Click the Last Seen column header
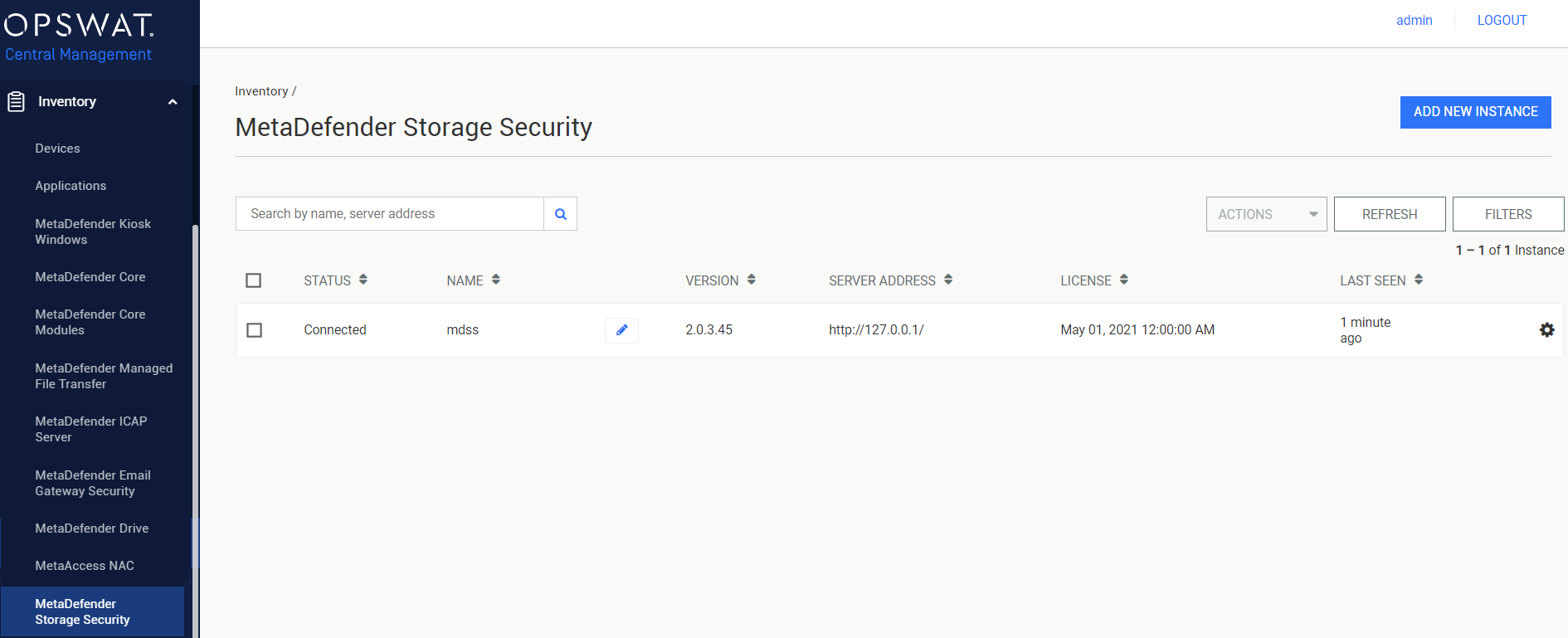Image resolution: width=1568 pixels, height=638 pixels. tap(1373, 280)
